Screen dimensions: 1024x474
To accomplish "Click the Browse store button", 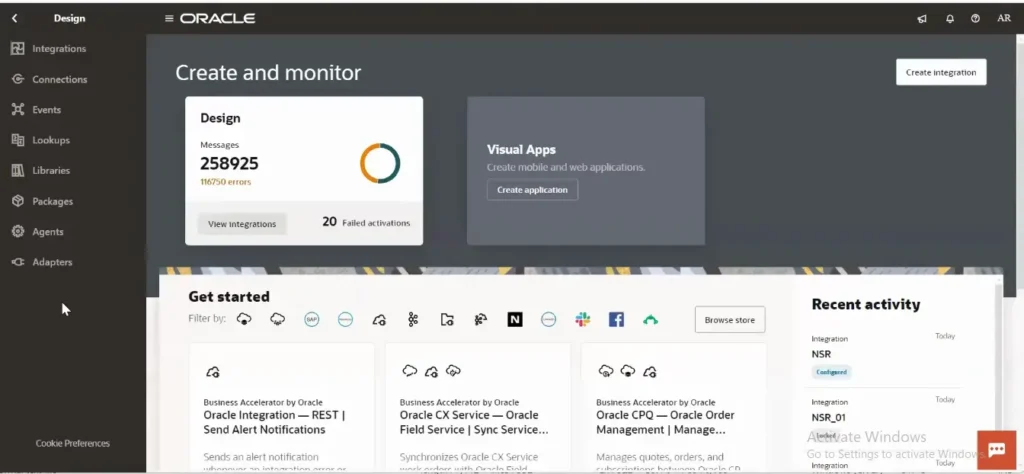I will [x=729, y=320].
